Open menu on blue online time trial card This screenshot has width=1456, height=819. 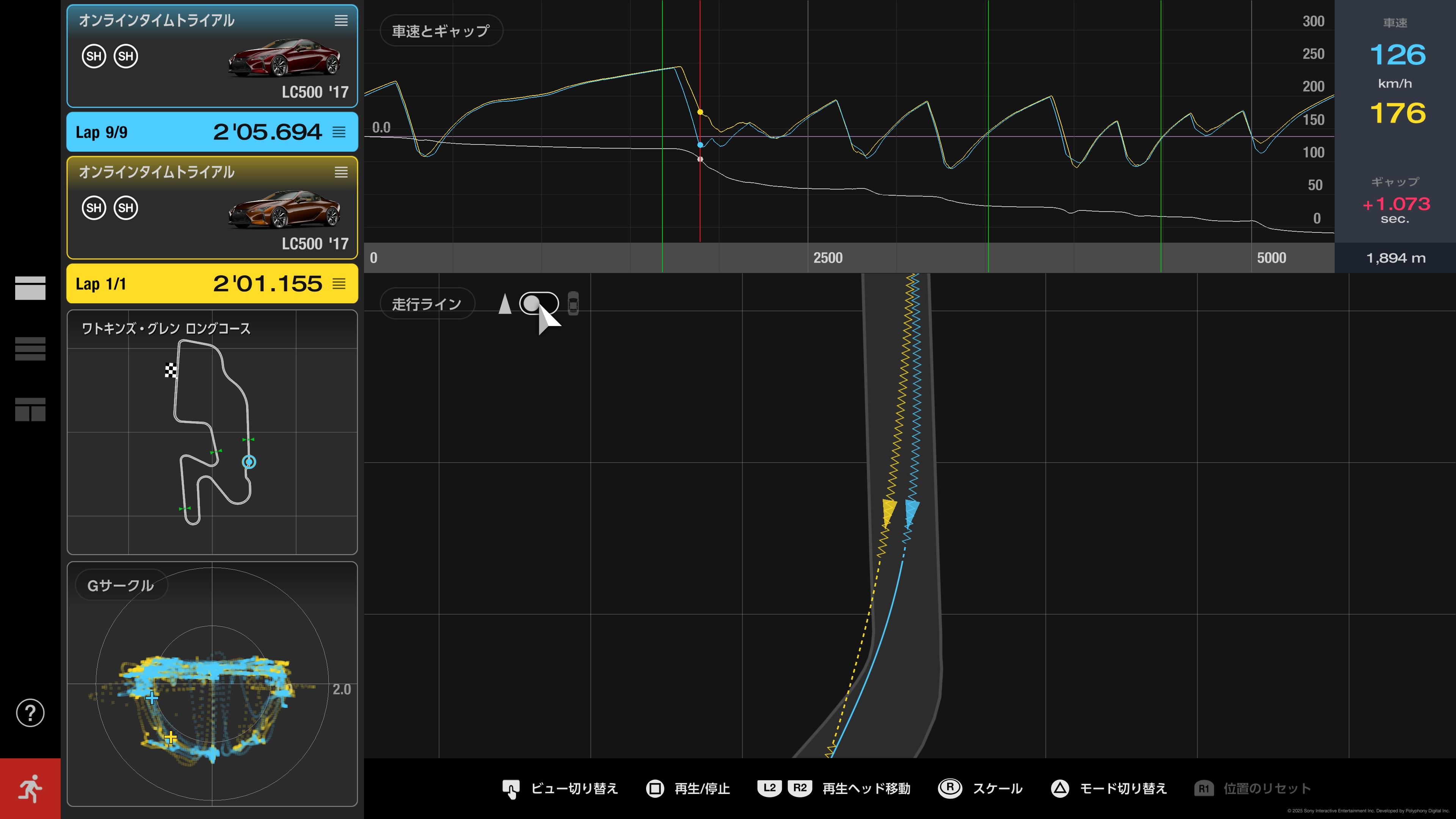point(341,21)
